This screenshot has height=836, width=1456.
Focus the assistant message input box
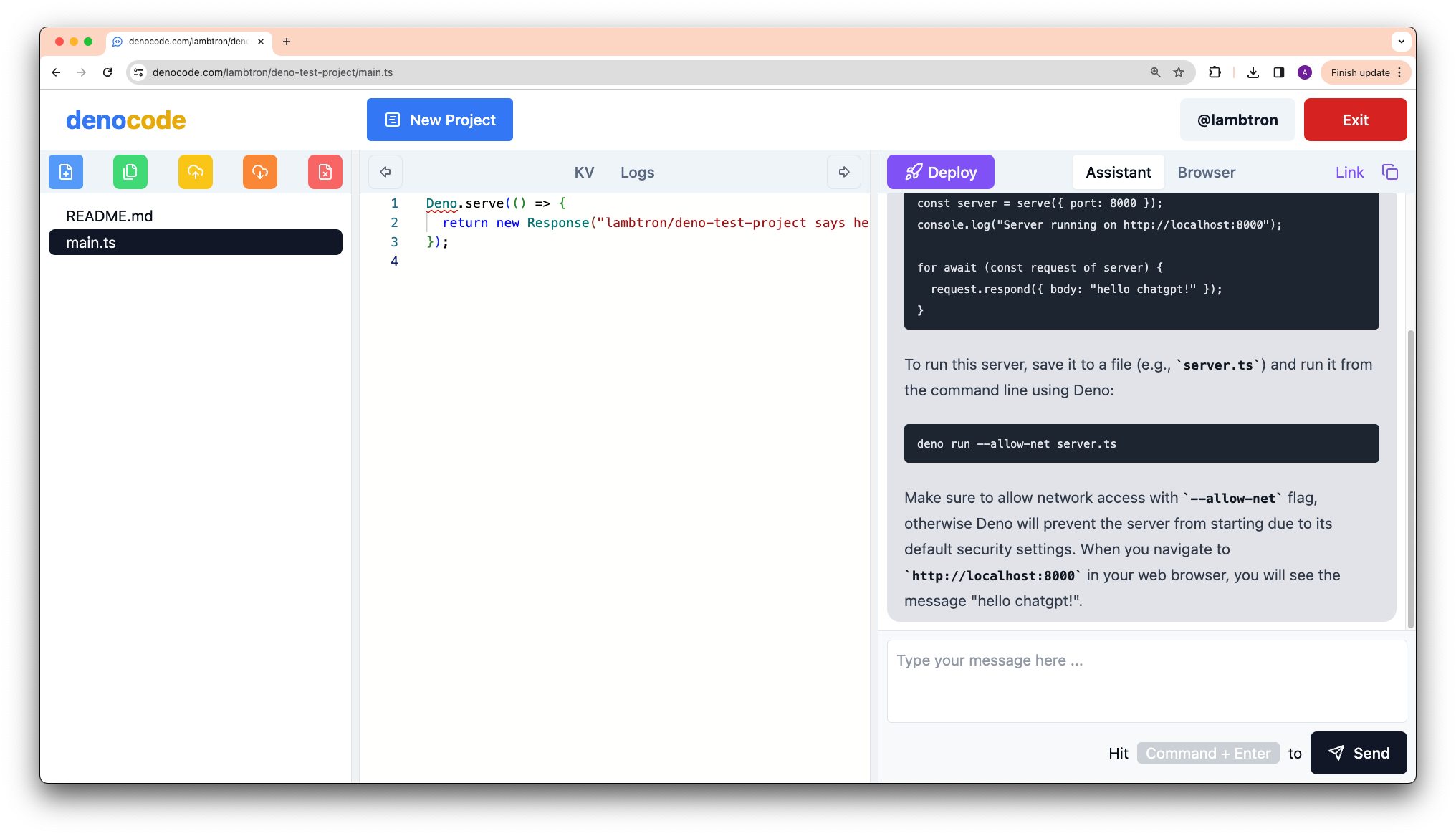click(x=1146, y=681)
